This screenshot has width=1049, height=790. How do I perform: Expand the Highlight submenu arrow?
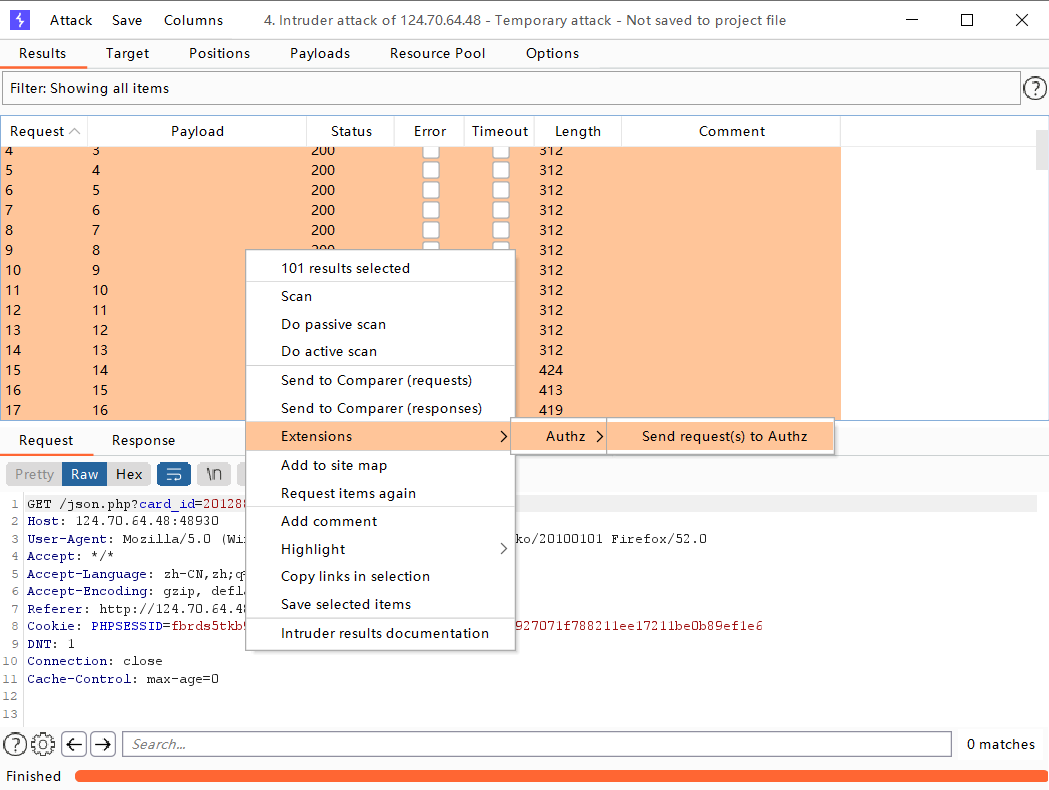click(503, 549)
